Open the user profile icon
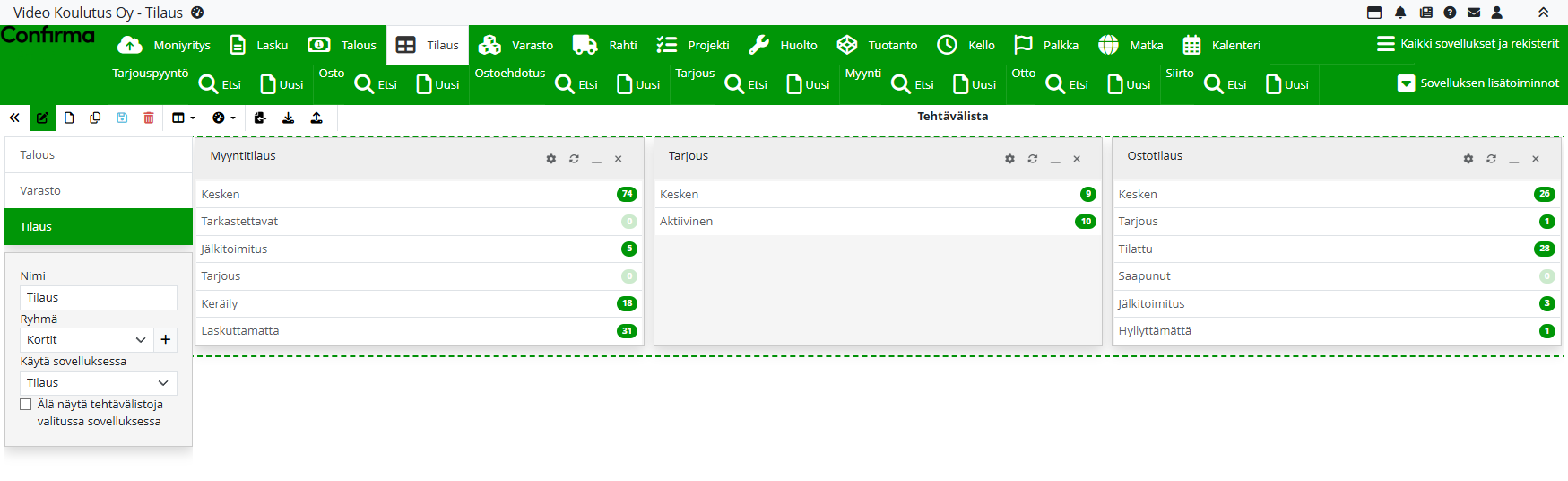The image size is (1568, 481). point(1496,13)
